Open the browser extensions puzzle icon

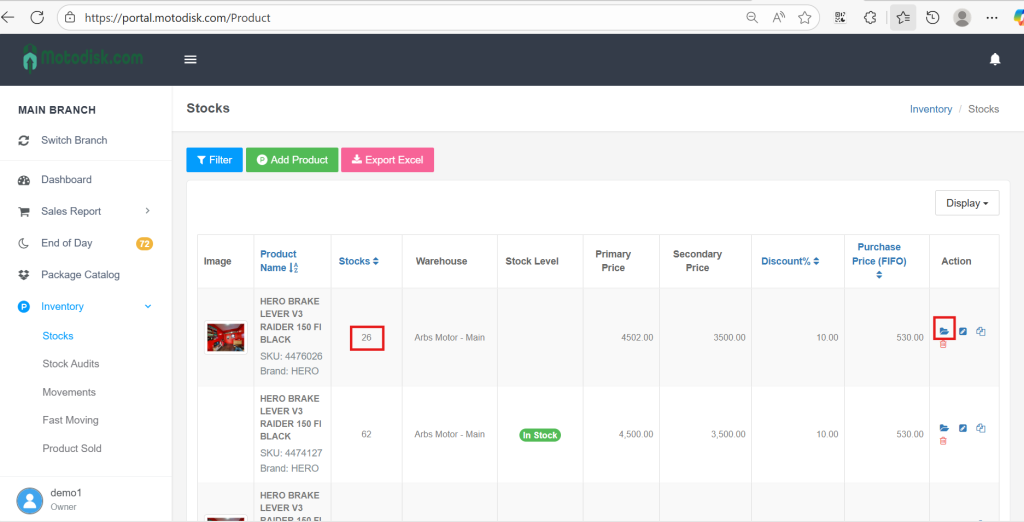tap(870, 18)
